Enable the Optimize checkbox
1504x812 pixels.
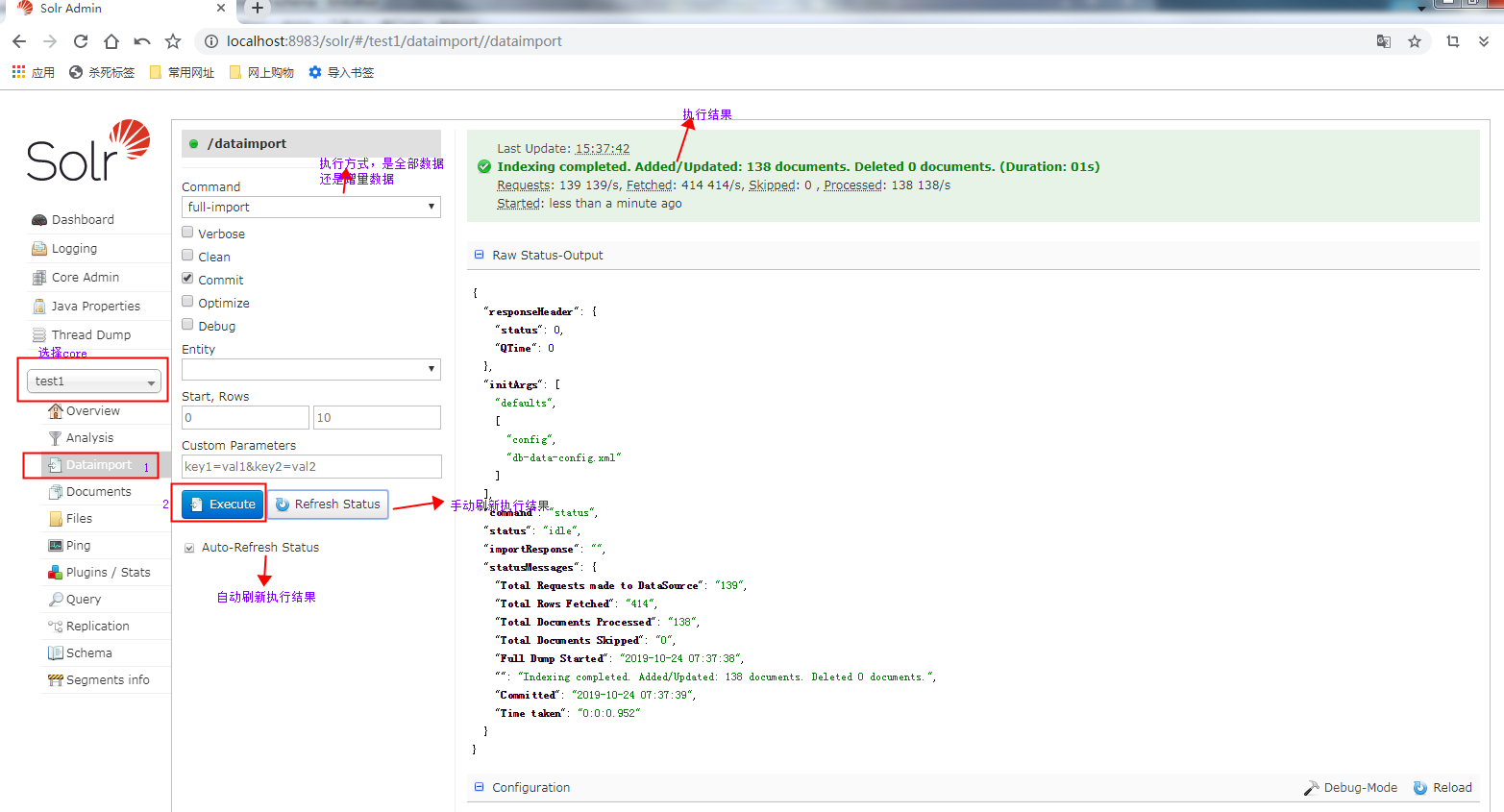(x=188, y=302)
